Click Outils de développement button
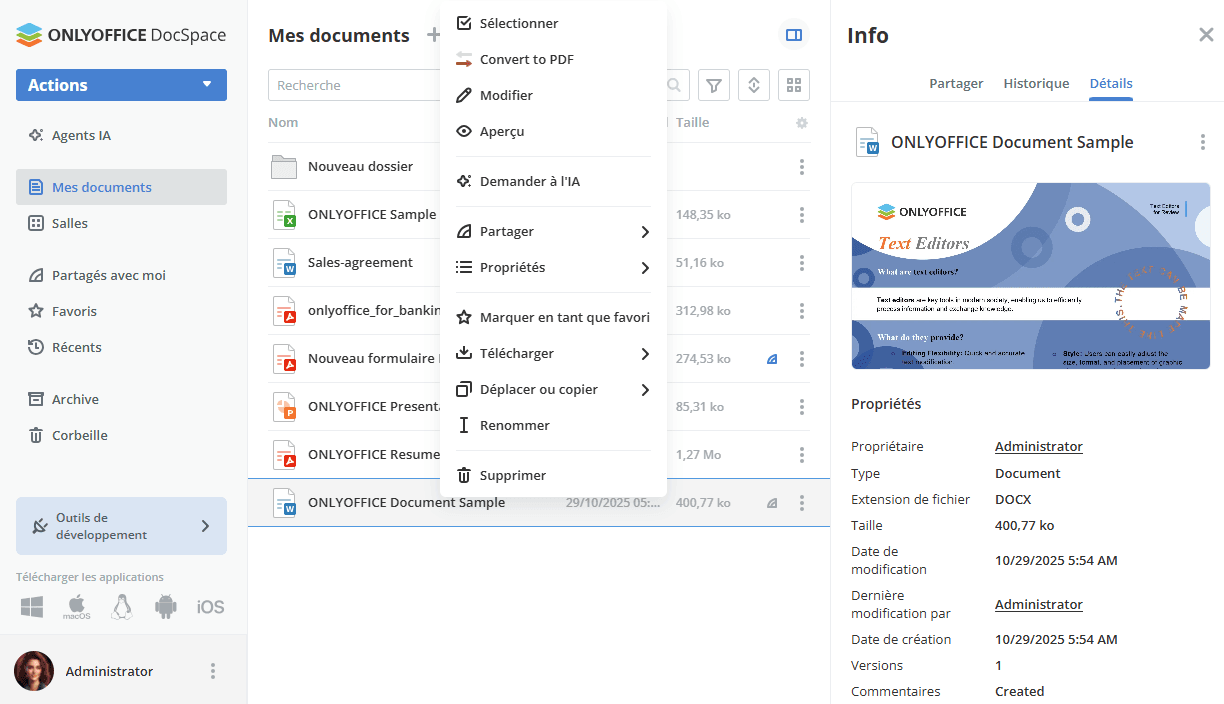 tap(121, 526)
